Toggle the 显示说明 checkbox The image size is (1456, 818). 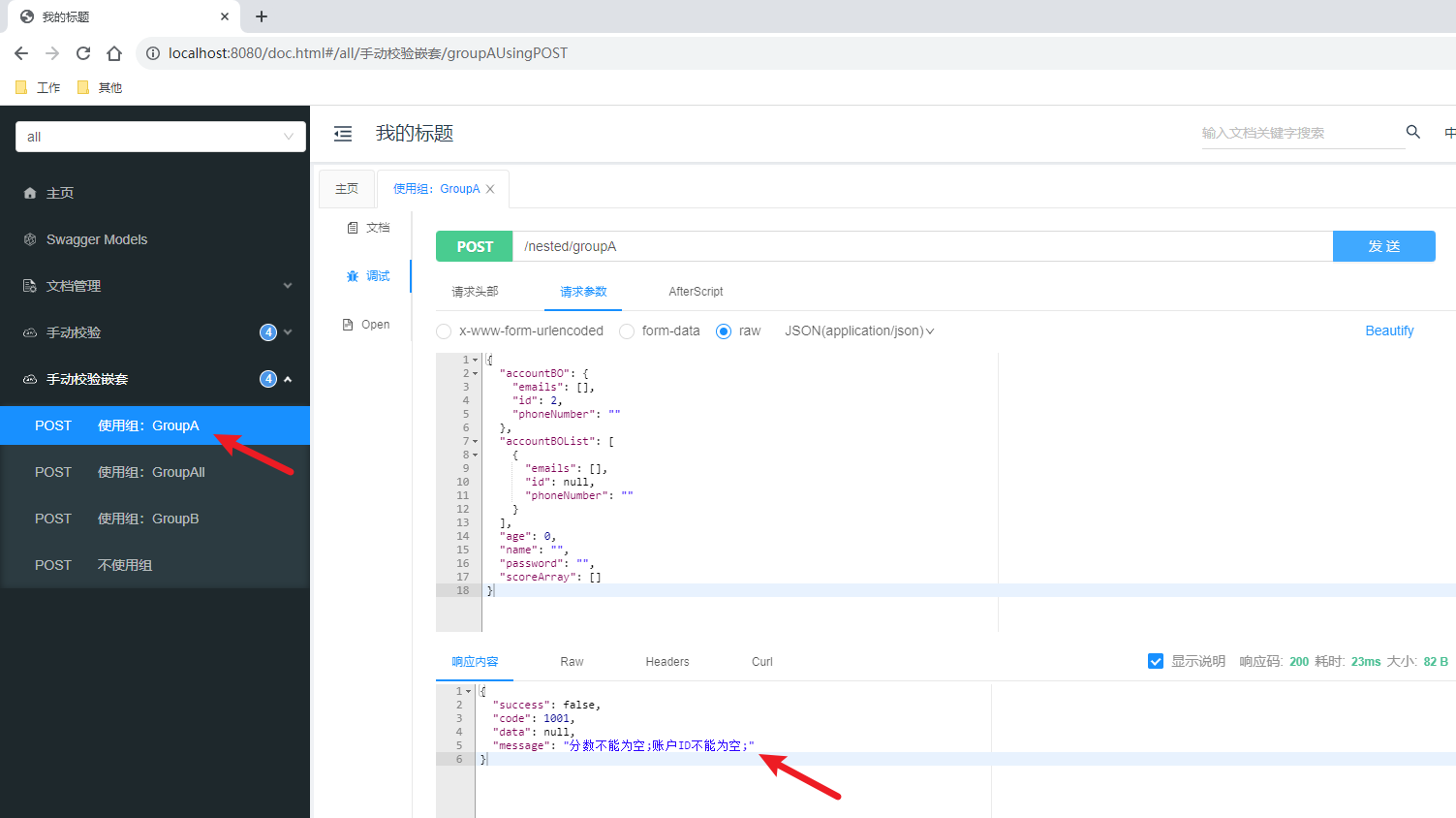pos(1156,661)
